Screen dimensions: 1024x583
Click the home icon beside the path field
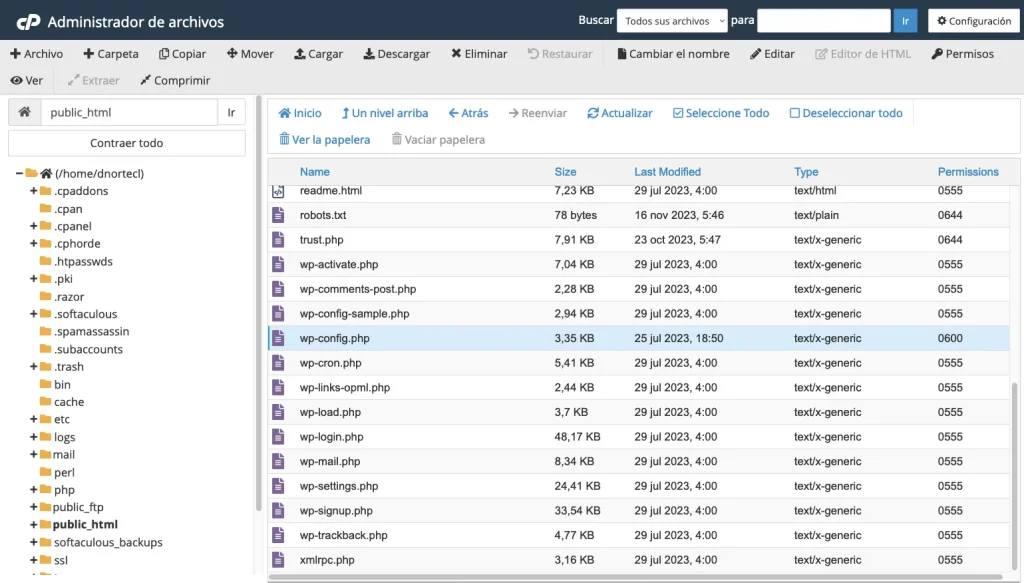click(x=24, y=112)
